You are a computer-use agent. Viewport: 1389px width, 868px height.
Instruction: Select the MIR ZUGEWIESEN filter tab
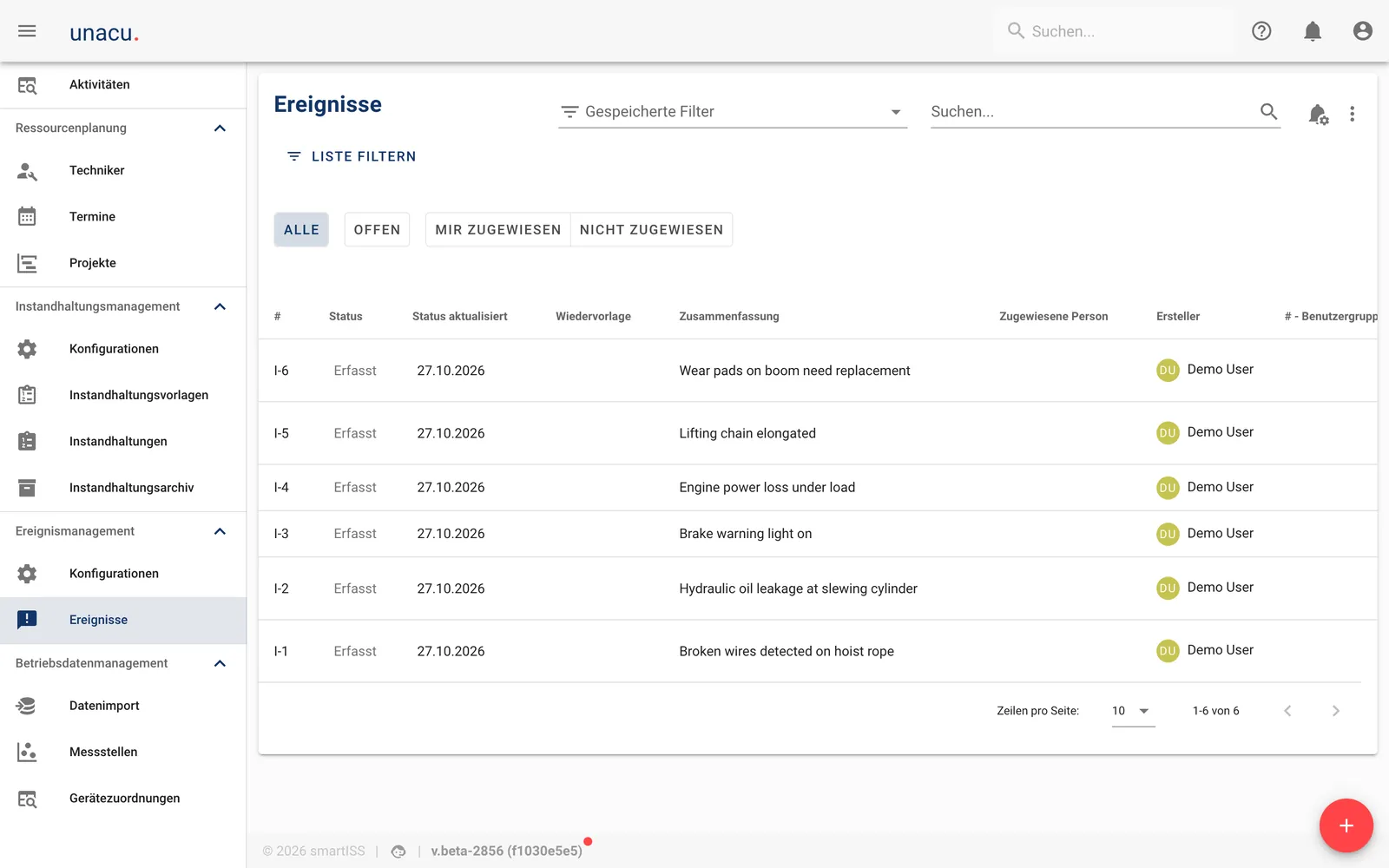(498, 230)
